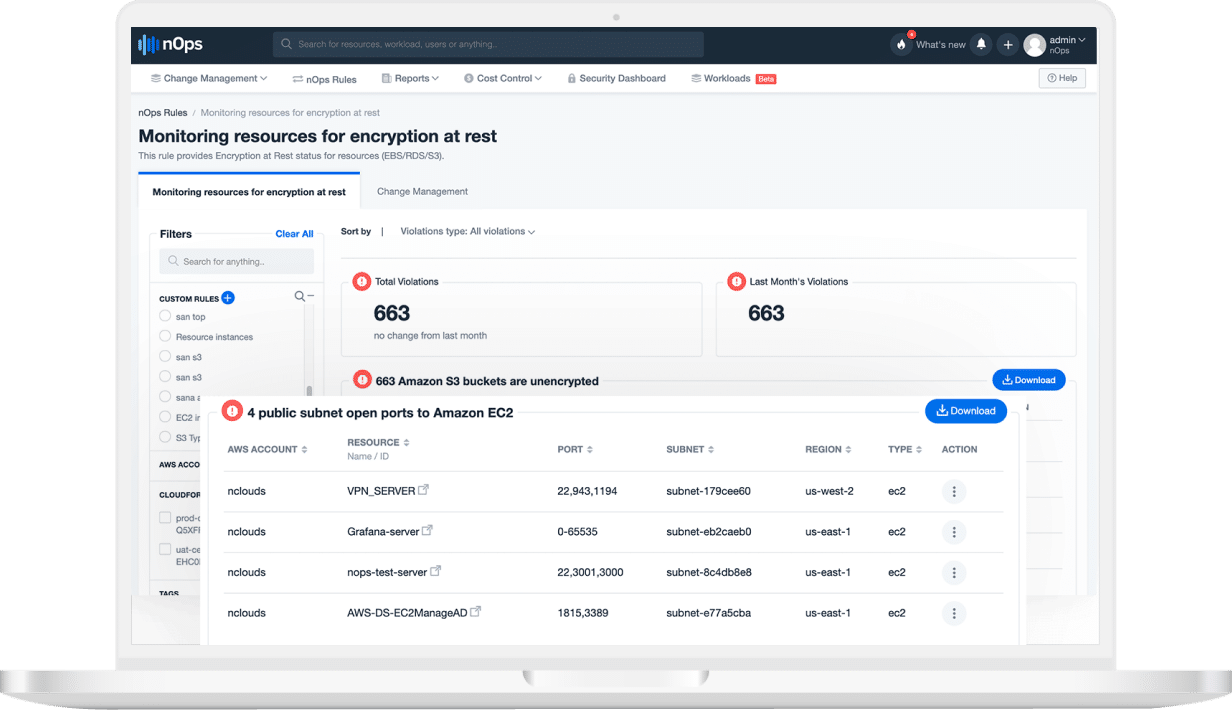
Task: Click the magnifier icon beside Custom Rules
Action: [x=299, y=296]
